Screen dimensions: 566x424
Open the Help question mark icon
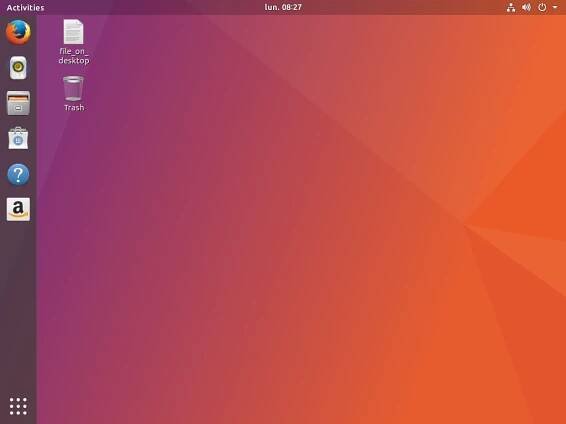point(18,174)
